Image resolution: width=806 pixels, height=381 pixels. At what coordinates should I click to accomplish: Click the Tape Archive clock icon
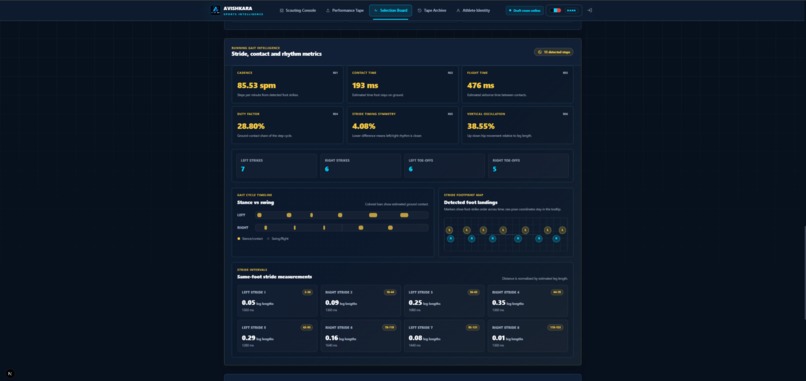pyautogui.click(x=419, y=10)
